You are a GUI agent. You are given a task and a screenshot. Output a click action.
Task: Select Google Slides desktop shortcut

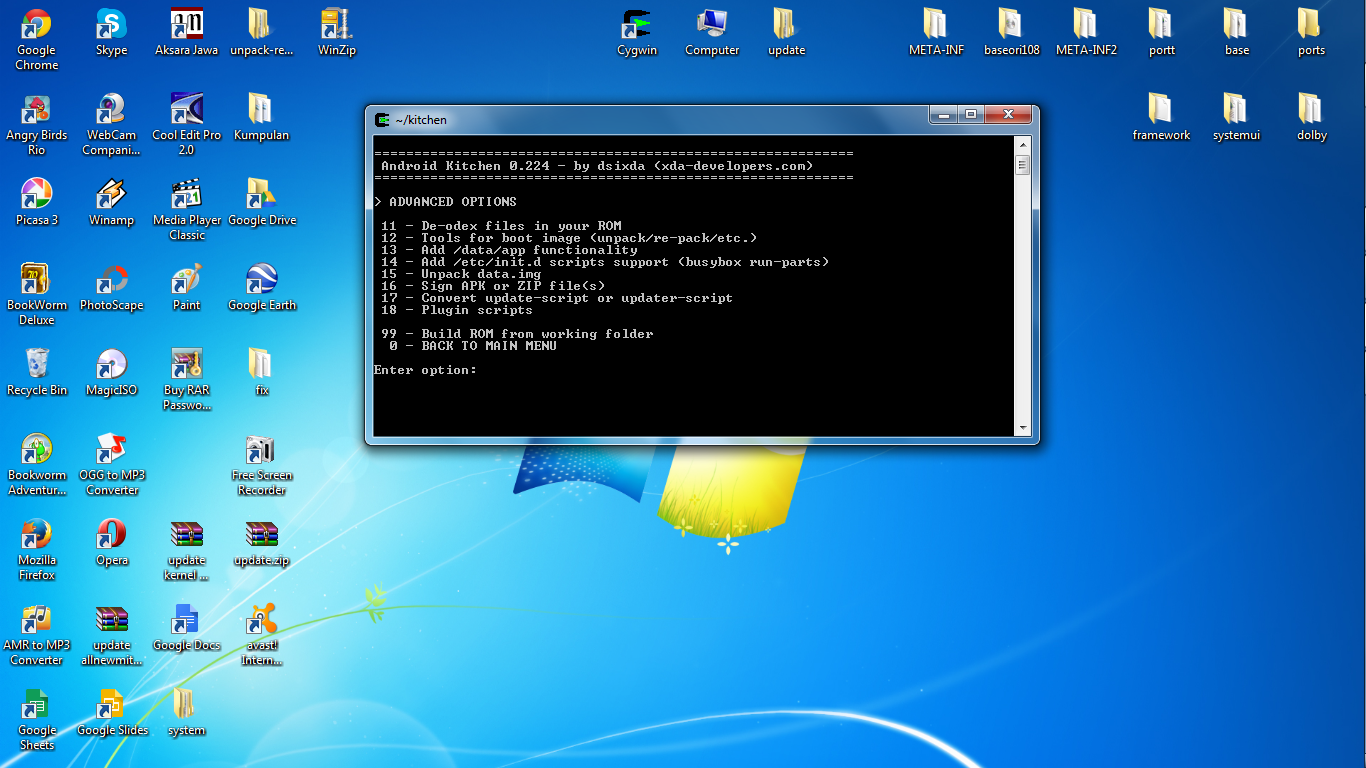pyautogui.click(x=112, y=712)
